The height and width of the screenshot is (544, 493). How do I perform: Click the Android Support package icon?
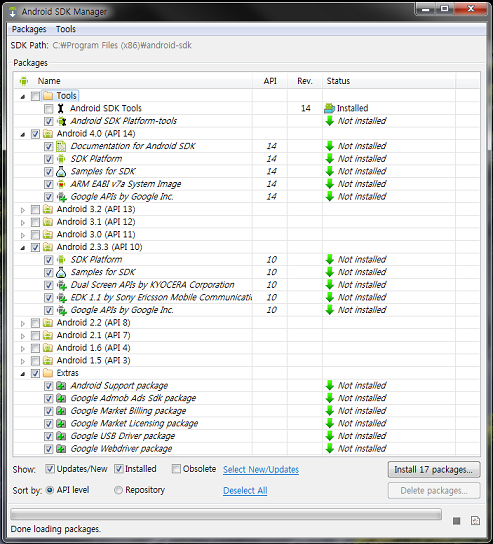tap(61, 386)
